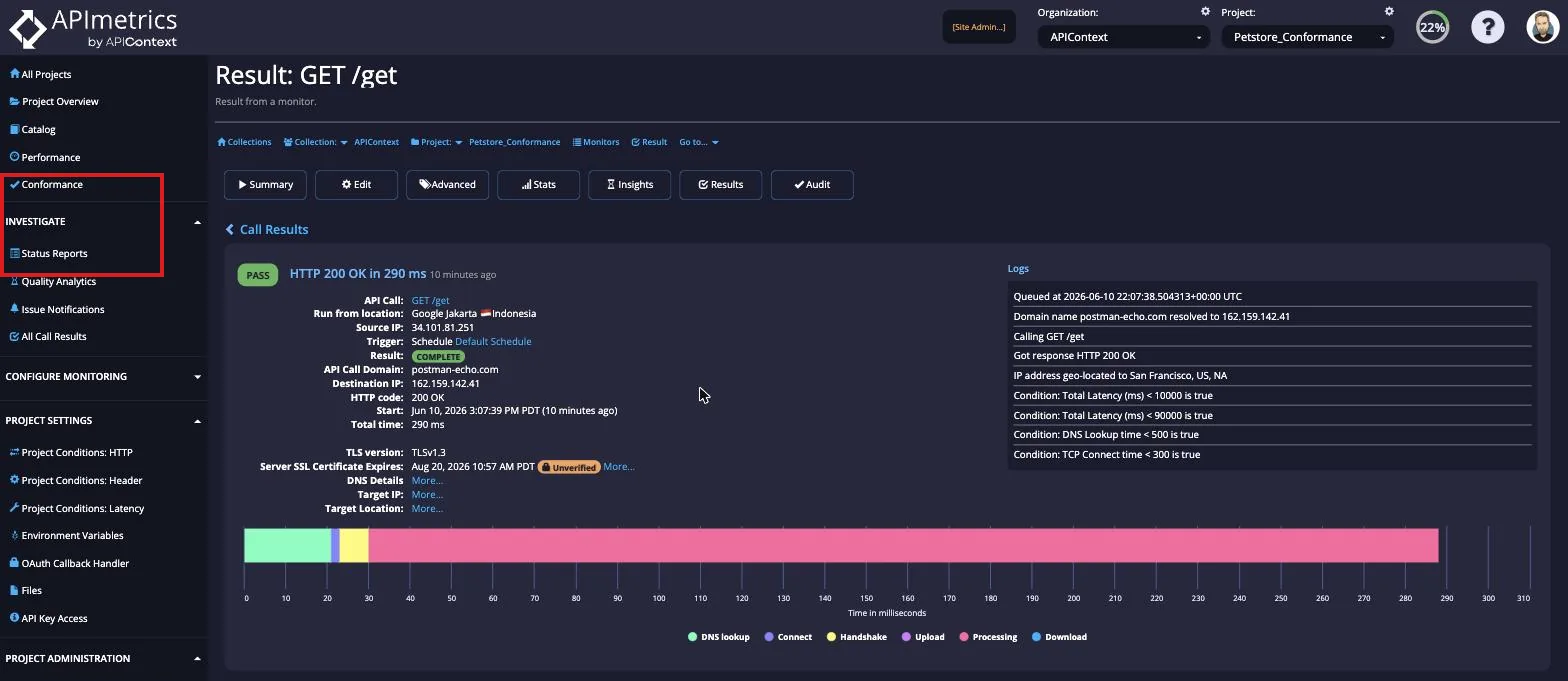Click the Edit button
Screen dimensions: 1568x681
click(356, 185)
